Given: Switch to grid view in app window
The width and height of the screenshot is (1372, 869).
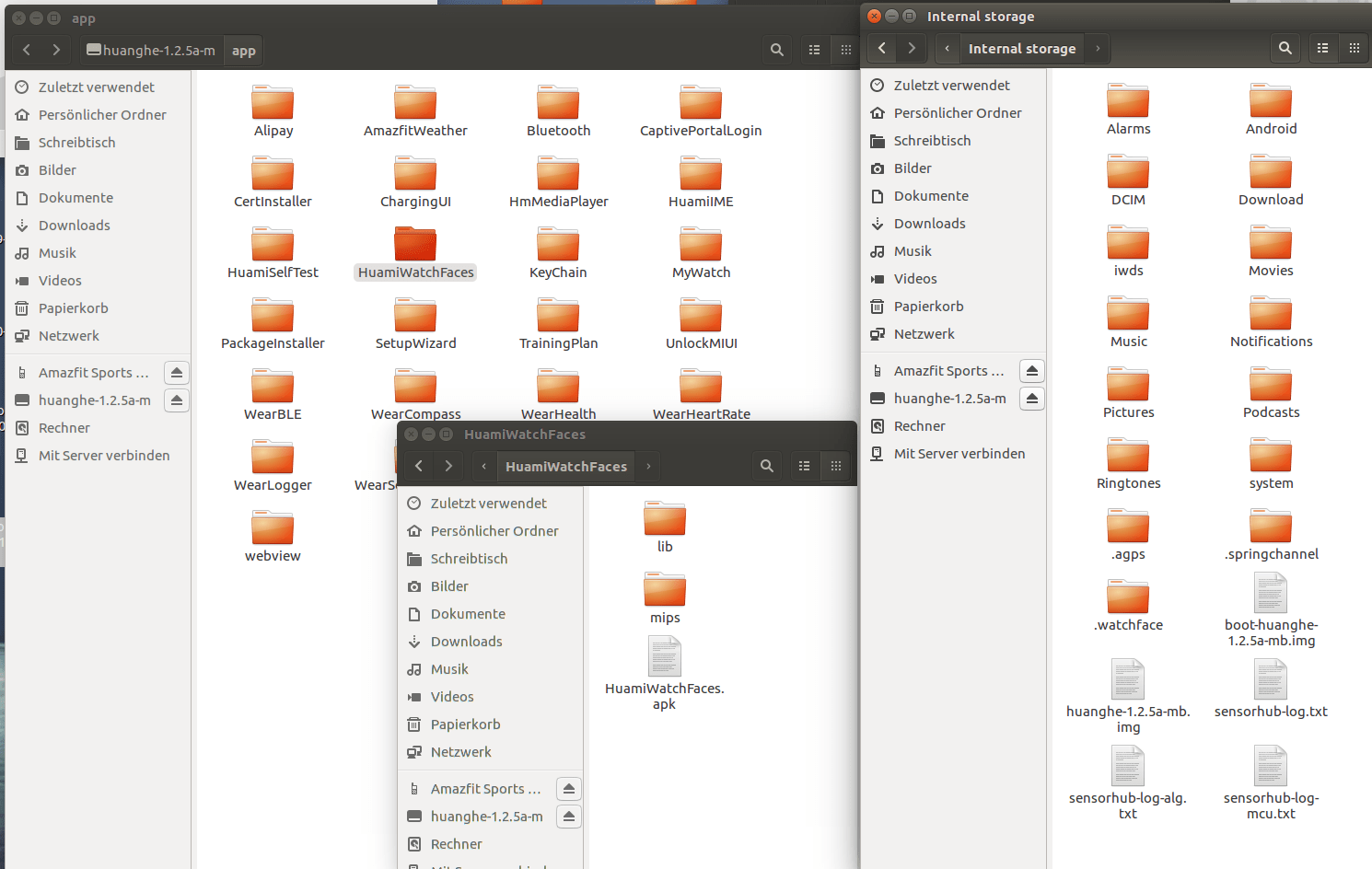Looking at the screenshot, I should pos(845,50).
